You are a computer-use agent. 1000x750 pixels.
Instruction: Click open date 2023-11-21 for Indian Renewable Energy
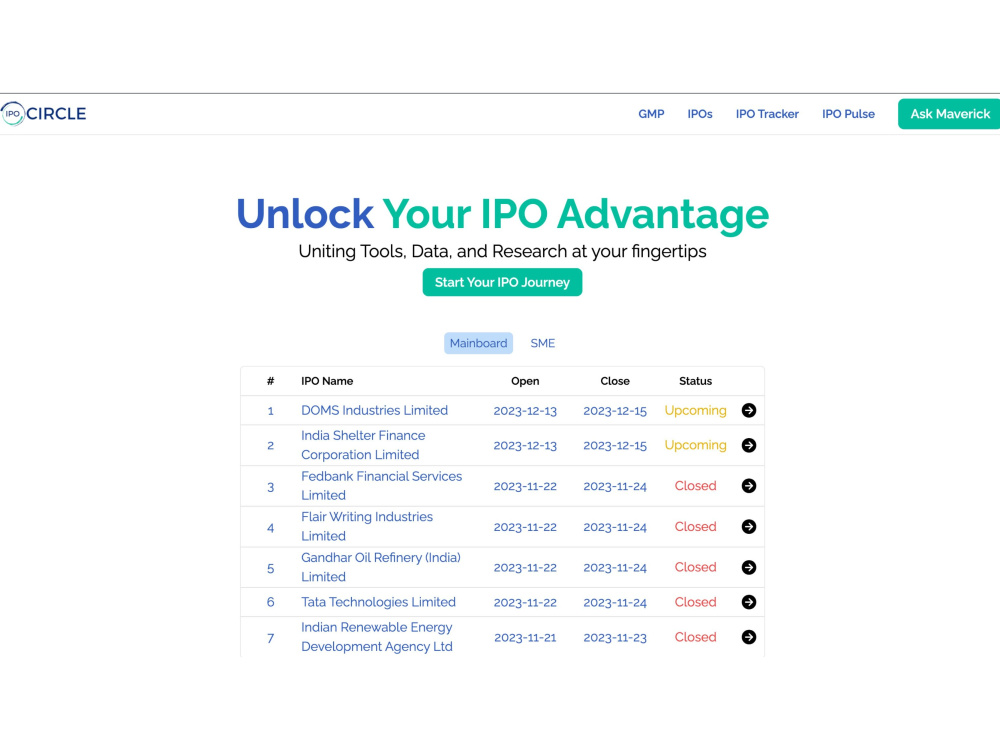pos(525,637)
